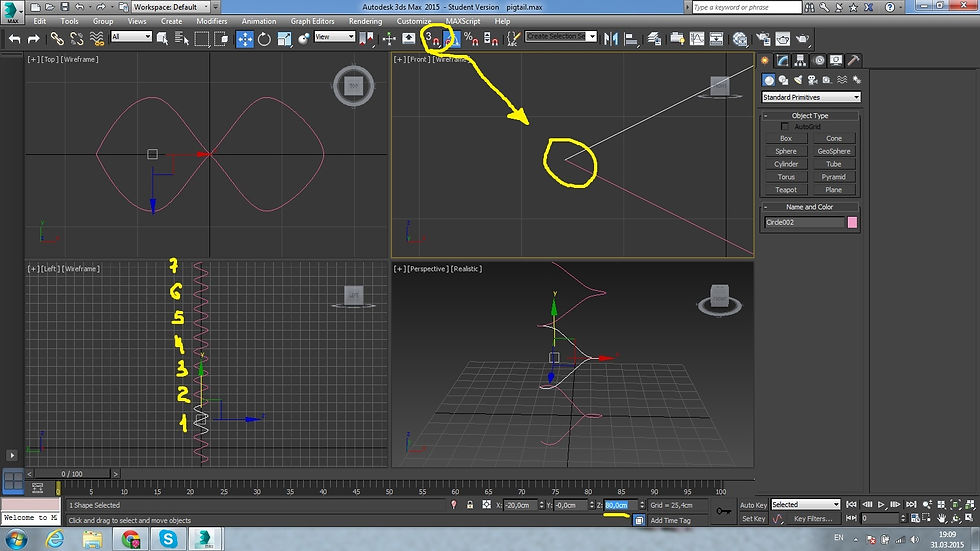This screenshot has width=980, height=551.
Task: Open the View reference coordinate dropdown
Action: click(x=334, y=37)
